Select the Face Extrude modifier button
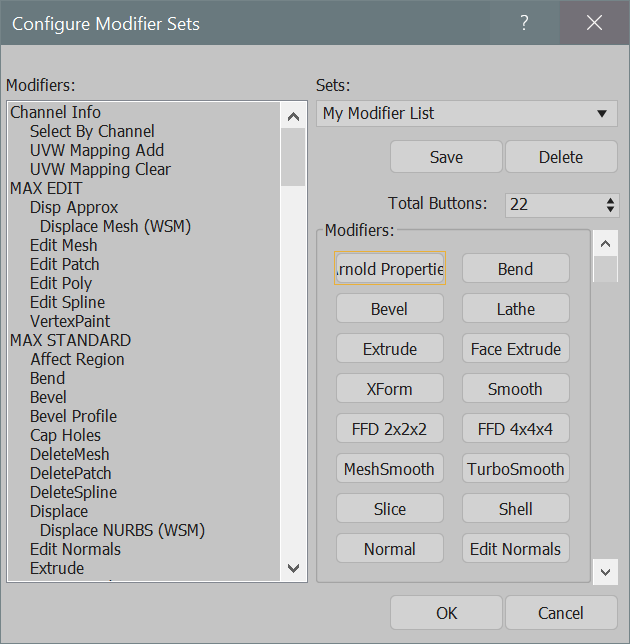The width and height of the screenshot is (630, 644). [515, 348]
